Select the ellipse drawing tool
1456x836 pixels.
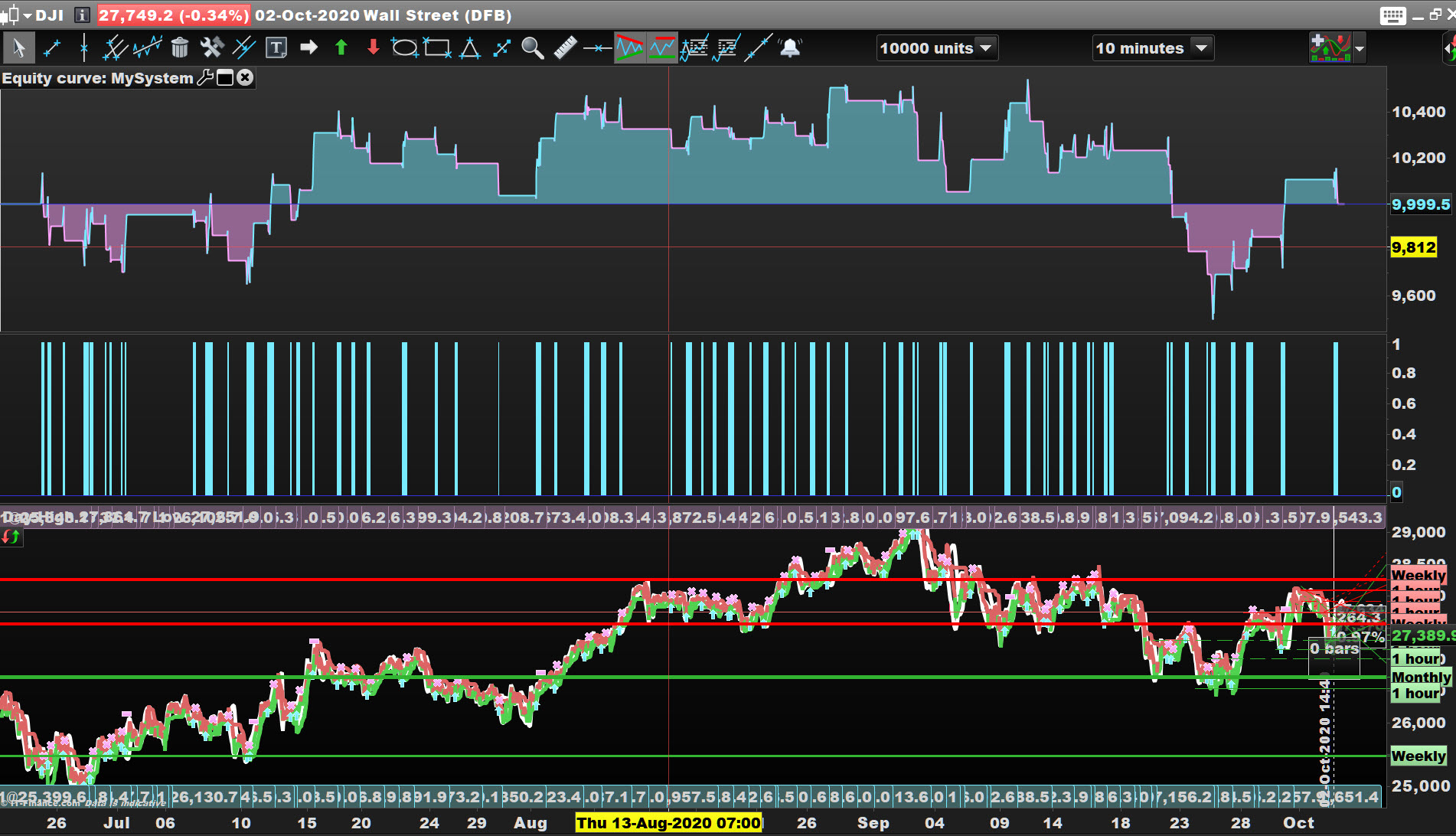click(x=403, y=48)
